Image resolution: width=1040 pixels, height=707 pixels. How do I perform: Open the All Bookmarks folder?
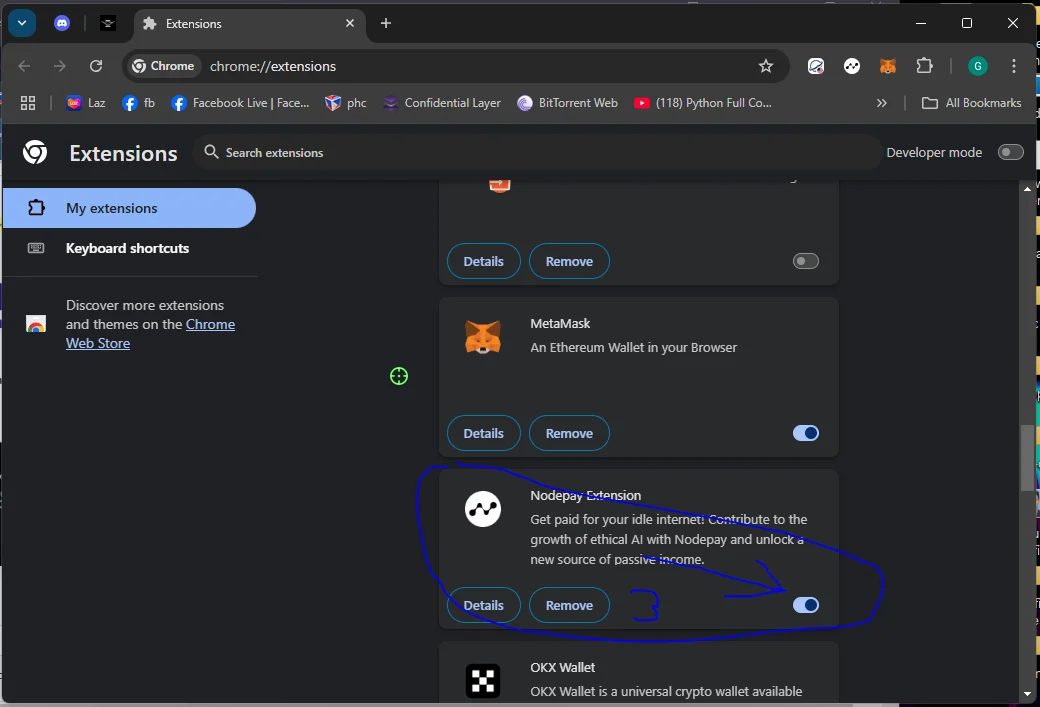972,103
